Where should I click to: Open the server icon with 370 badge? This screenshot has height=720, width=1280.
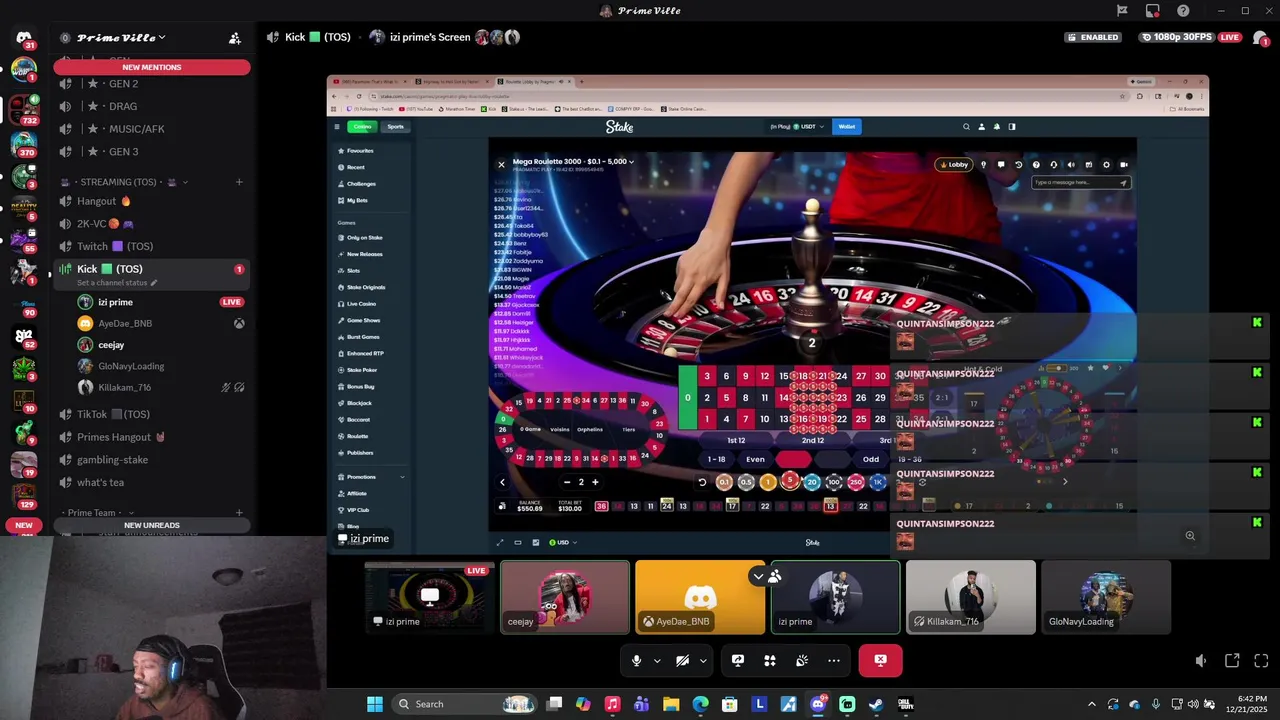(24, 143)
